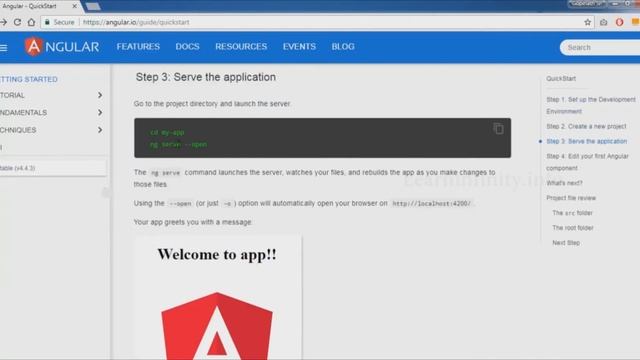The height and width of the screenshot is (360, 640).
Task: Go to Step 3: Serve the application link
Action: [587, 141]
